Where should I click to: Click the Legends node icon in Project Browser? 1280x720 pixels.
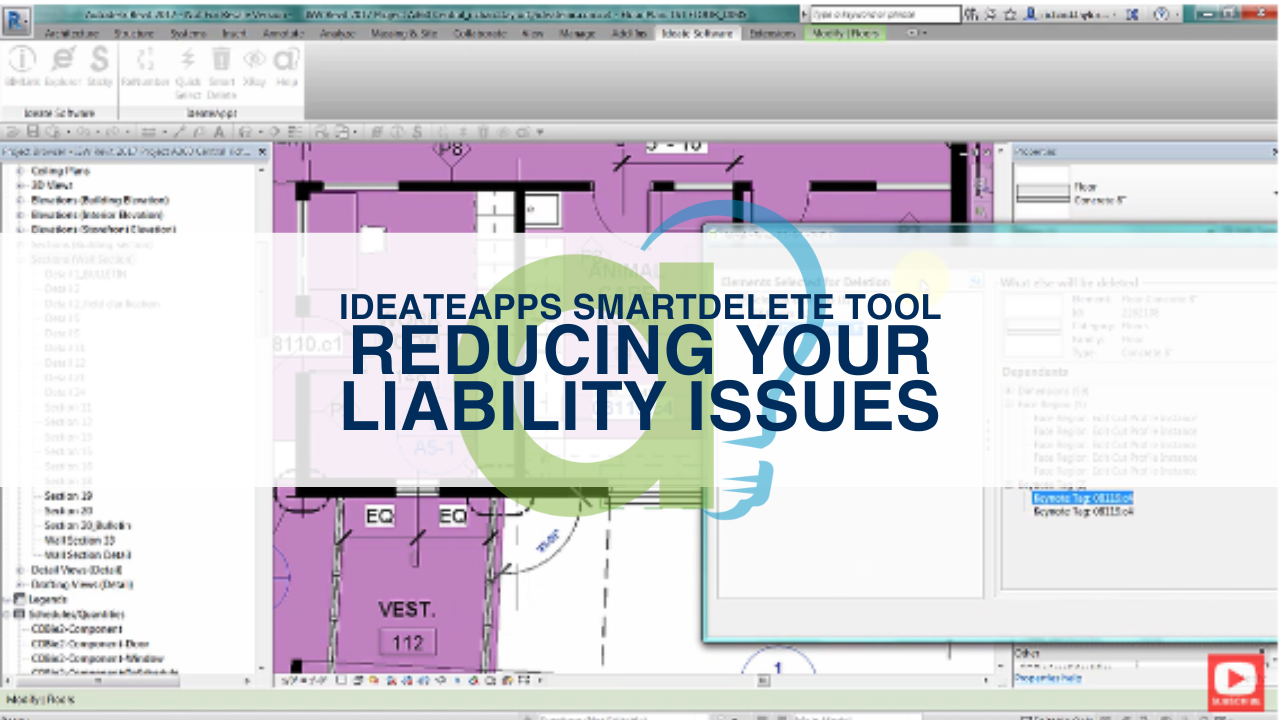click(21, 599)
